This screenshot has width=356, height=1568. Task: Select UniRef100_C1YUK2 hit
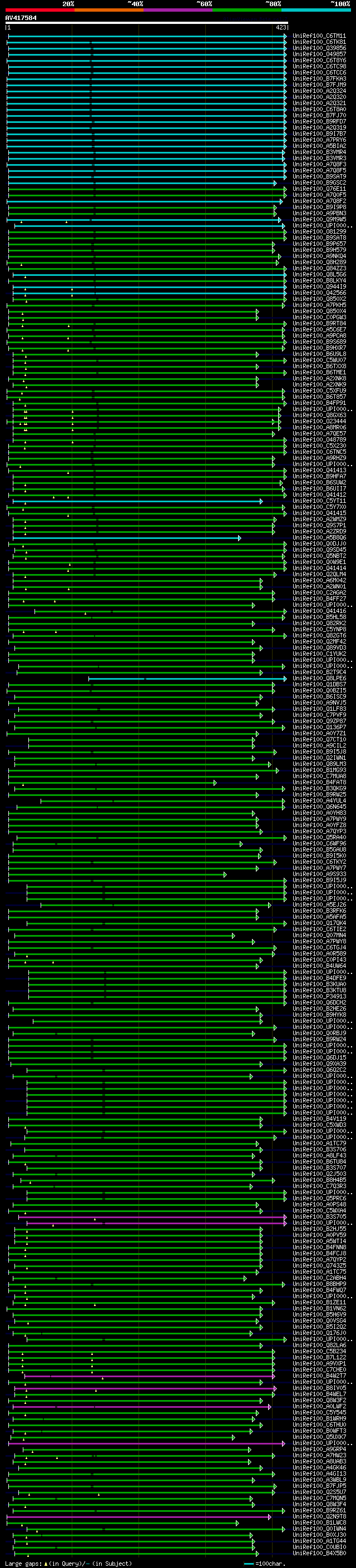click(319, 654)
